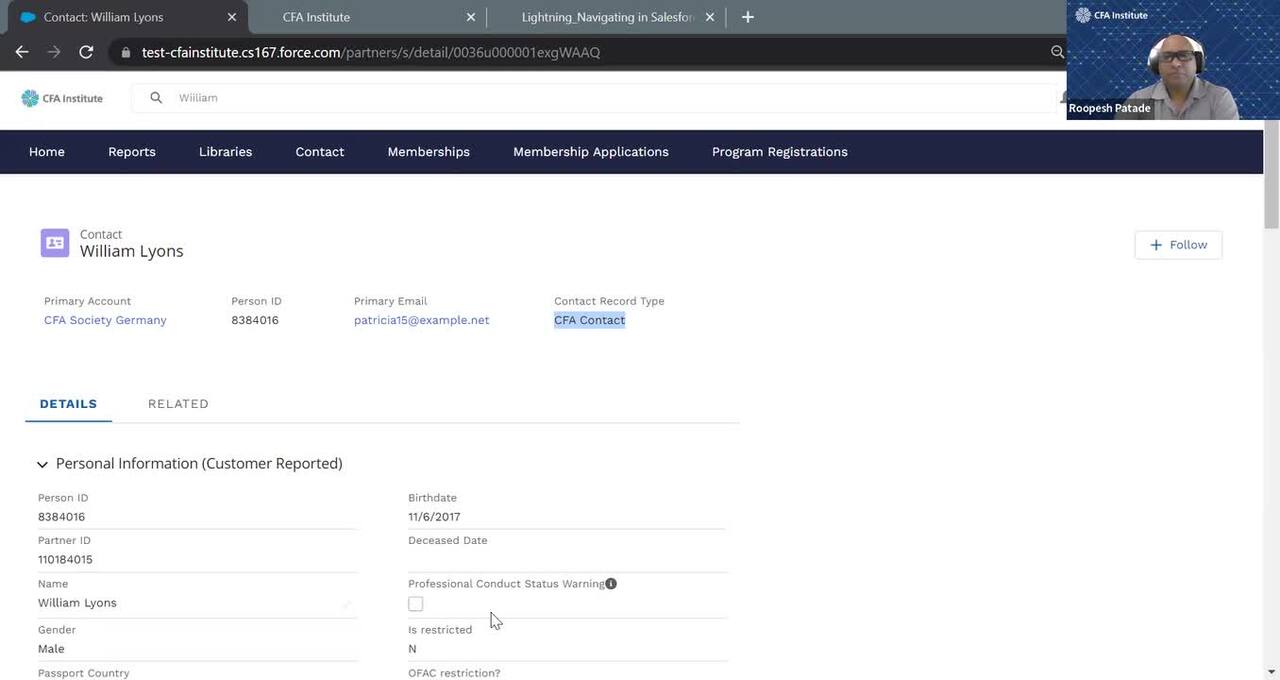Click Person ID value 8384016 in Personal Information
This screenshot has width=1280, height=680.
coord(62,517)
